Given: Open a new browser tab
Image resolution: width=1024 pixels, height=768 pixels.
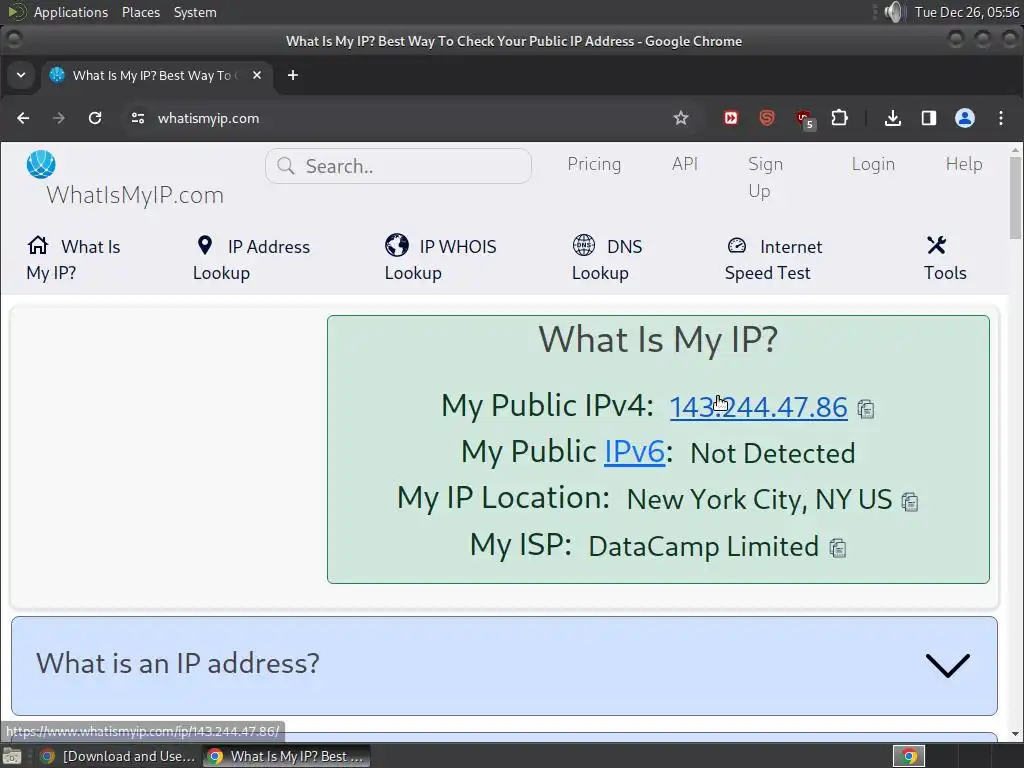Looking at the screenshot, I should [293, 75].
